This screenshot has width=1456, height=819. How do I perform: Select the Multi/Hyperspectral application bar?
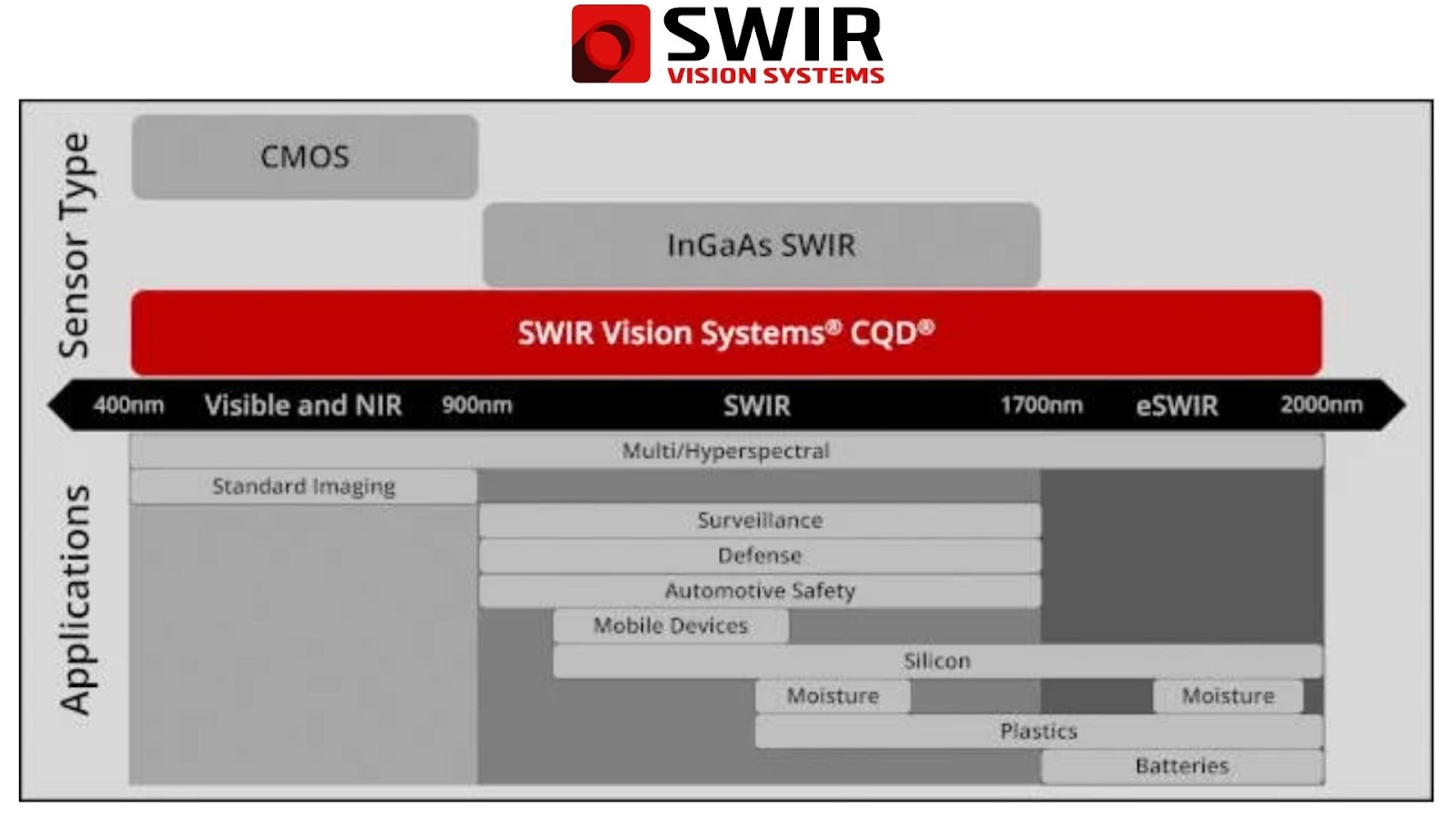click(x=726, y=451)
